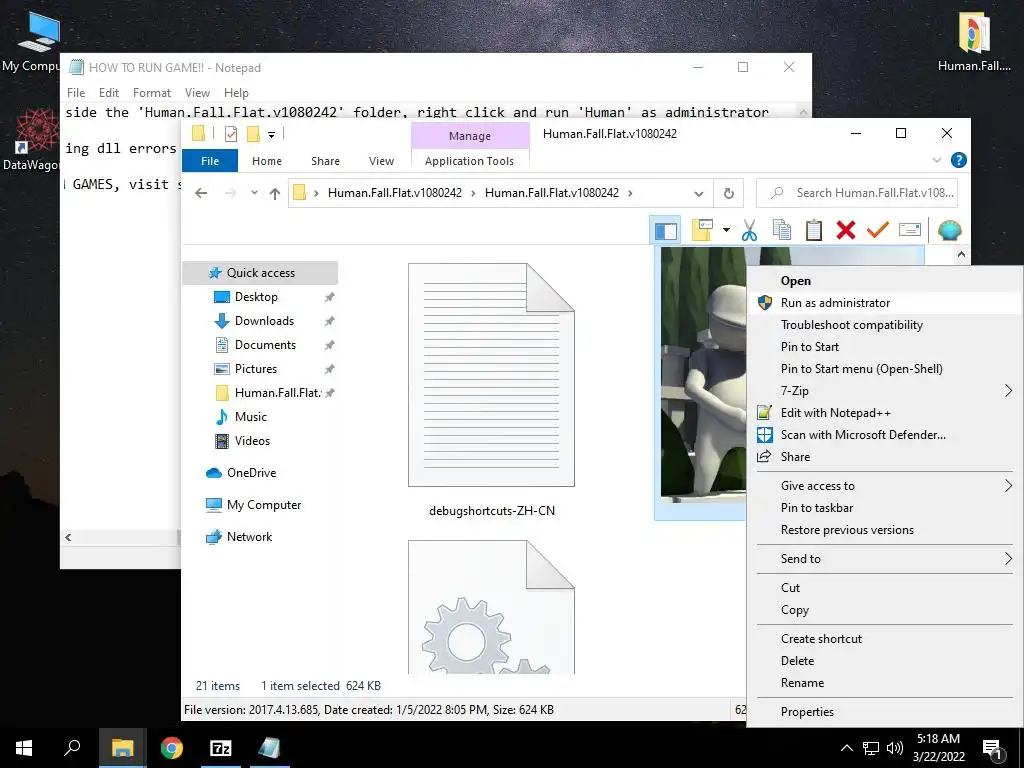Open Desktop in navigation pane
Viewport: 1024px width, 768px height.
click(x=256, y=297)
